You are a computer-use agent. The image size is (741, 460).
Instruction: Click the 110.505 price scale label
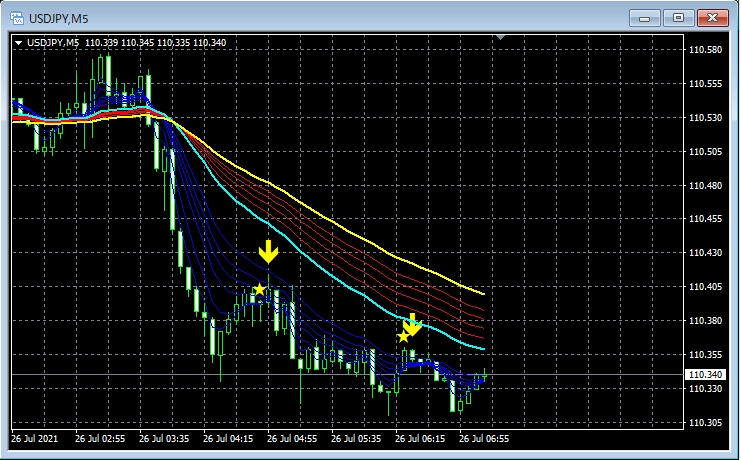pyautogui.click(x=706, y=151)
